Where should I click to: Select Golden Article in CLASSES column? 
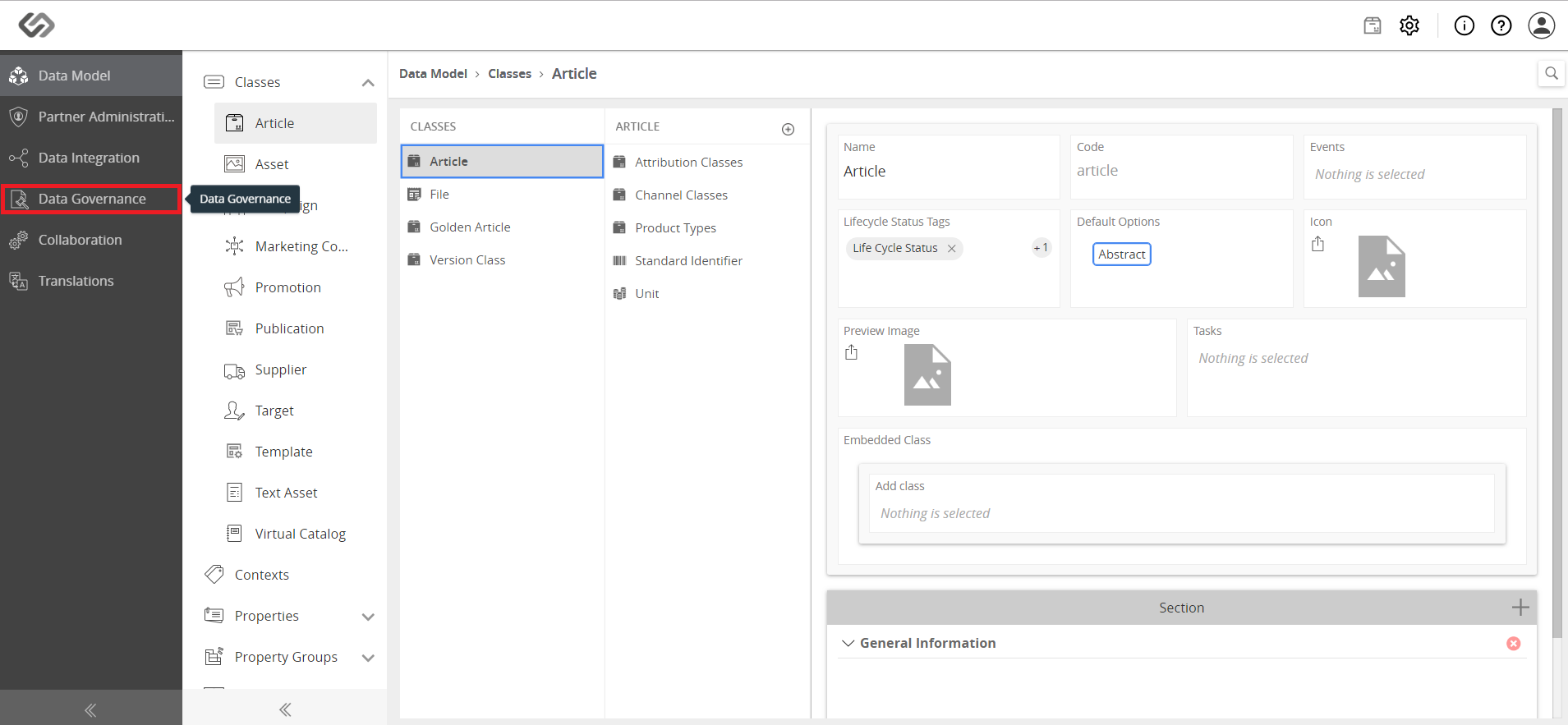point(502,227)
